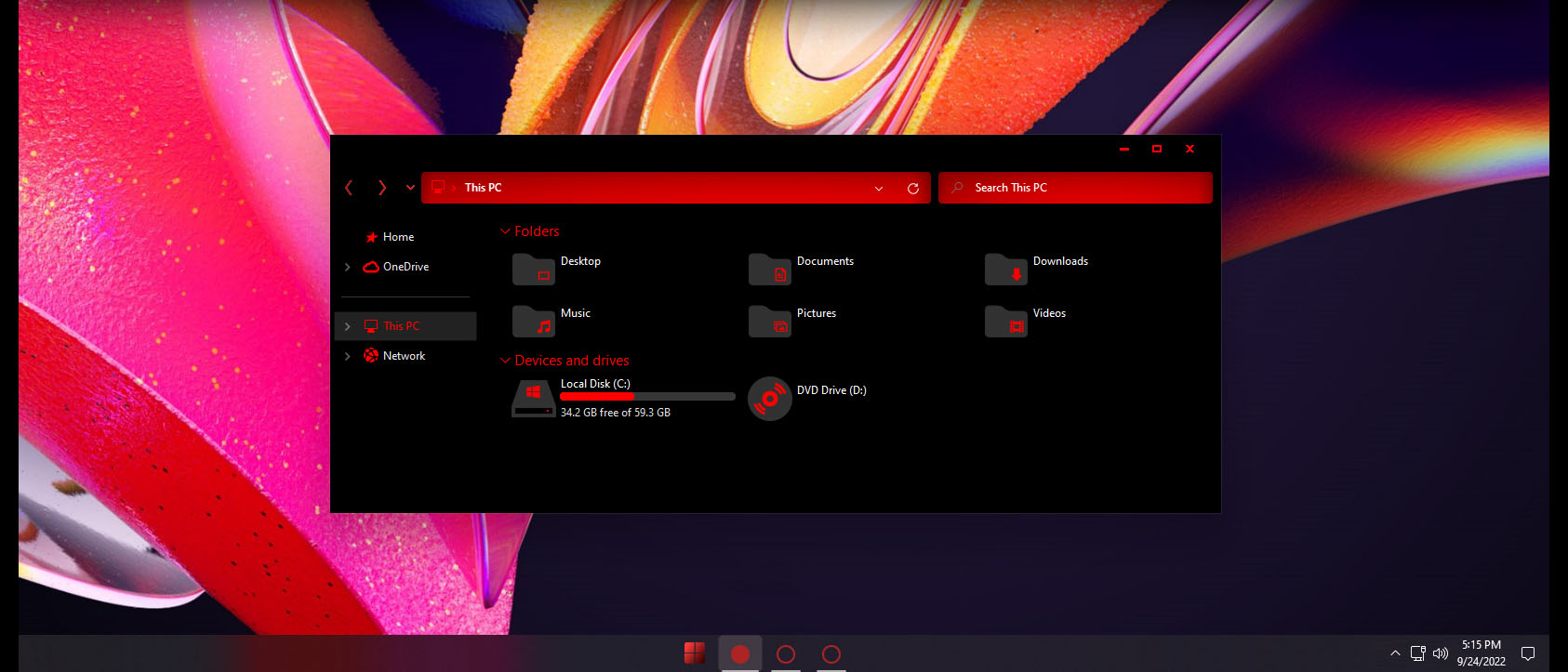
Task: Open the volume speaker tray icon
Action: click(1441, 653)
